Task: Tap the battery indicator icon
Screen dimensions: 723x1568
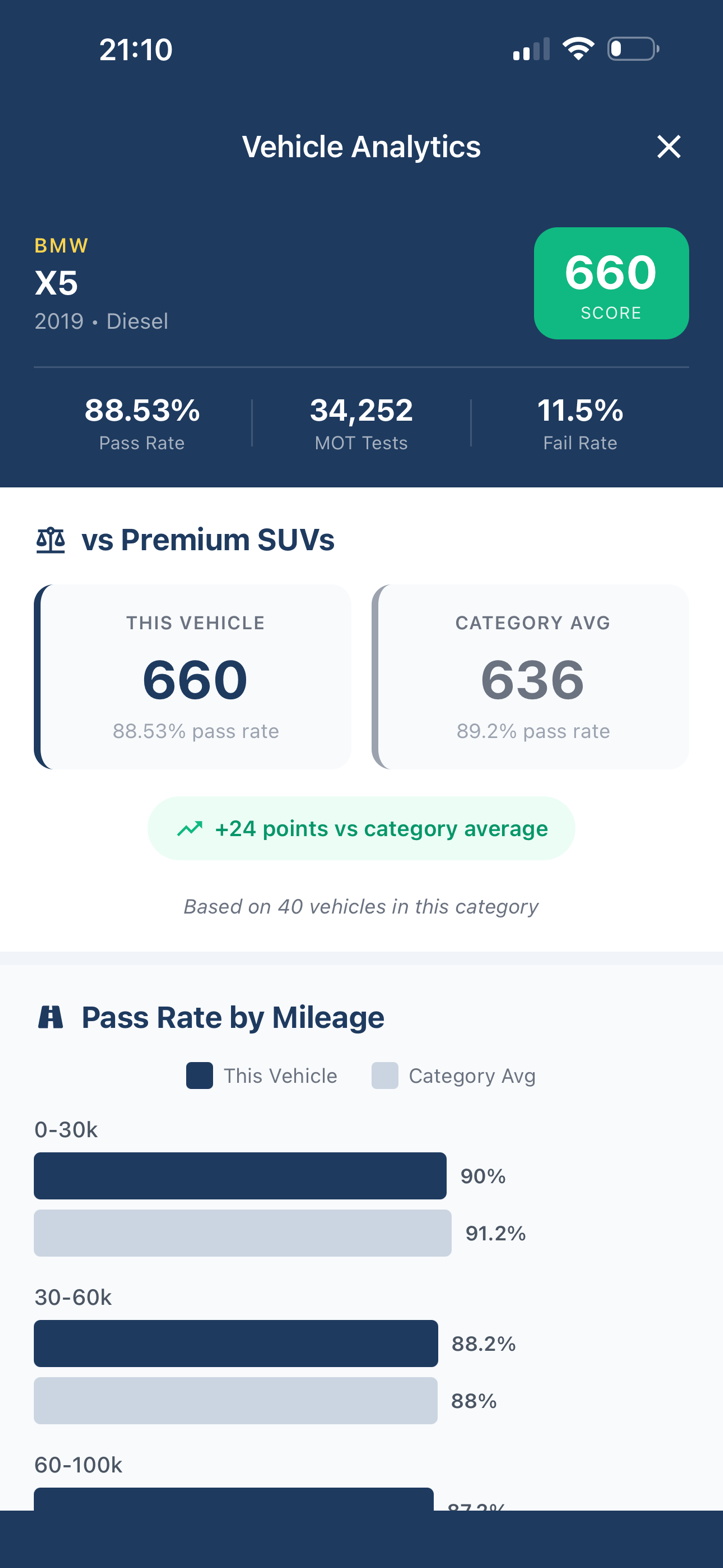Action: [632, 48]
